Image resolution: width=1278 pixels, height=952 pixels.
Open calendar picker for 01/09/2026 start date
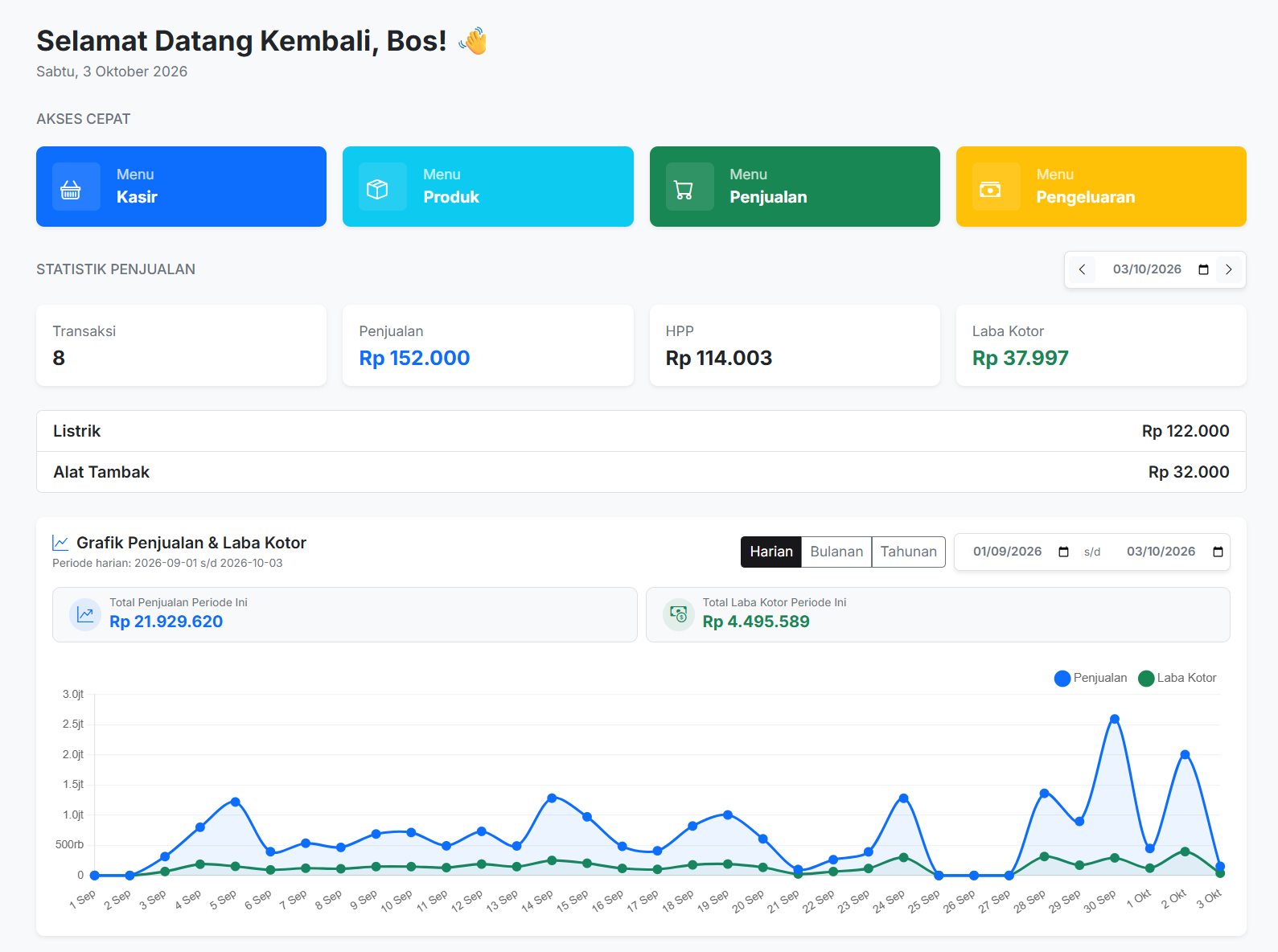pos(1063,552)
